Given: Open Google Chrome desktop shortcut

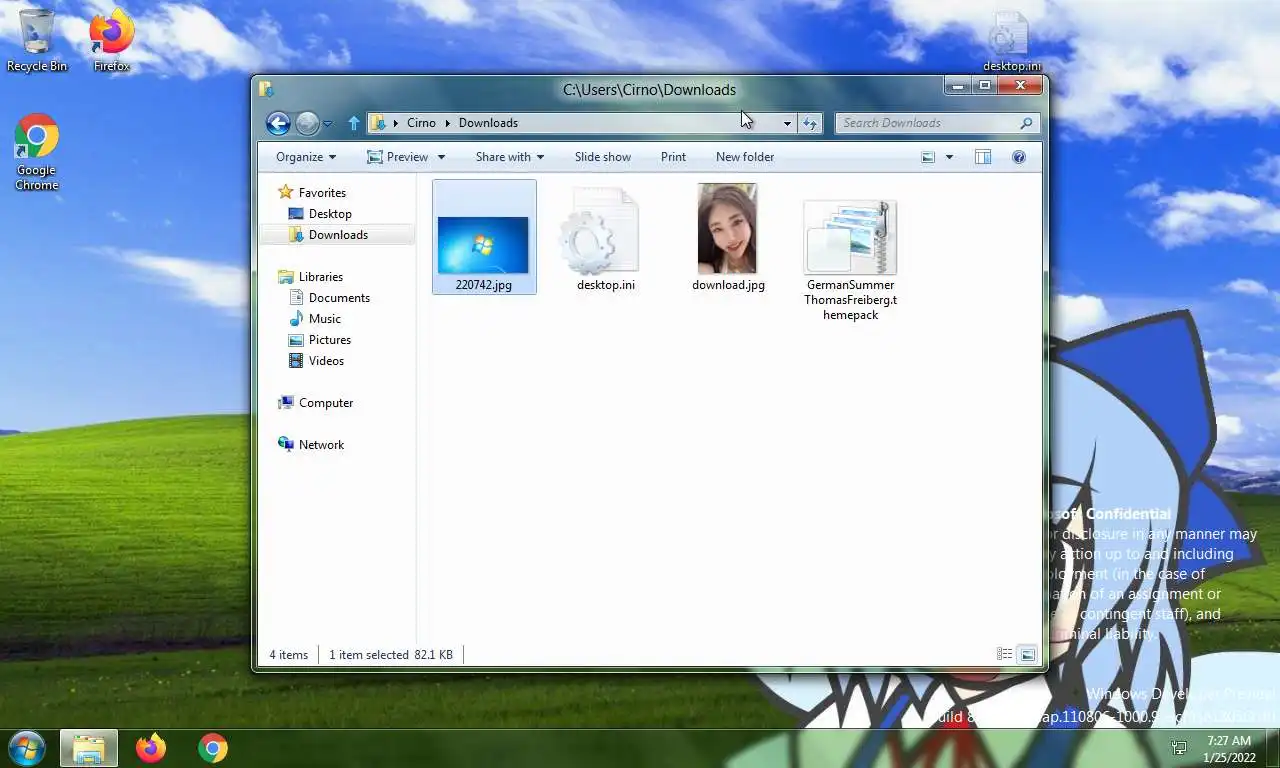Looking at the screenshot, I should tap(37, 152).
